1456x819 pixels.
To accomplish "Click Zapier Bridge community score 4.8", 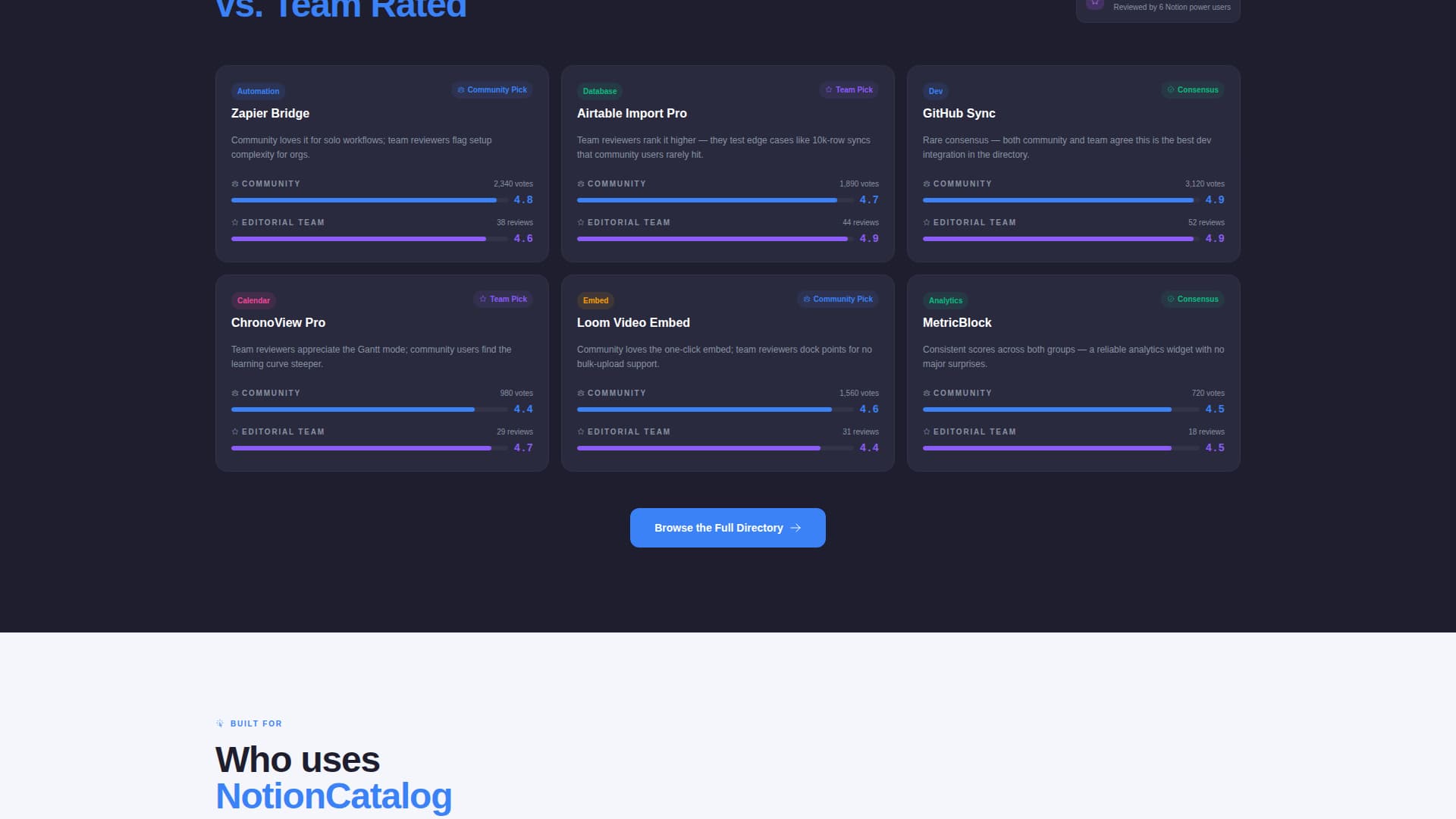I will coord(523,199).
